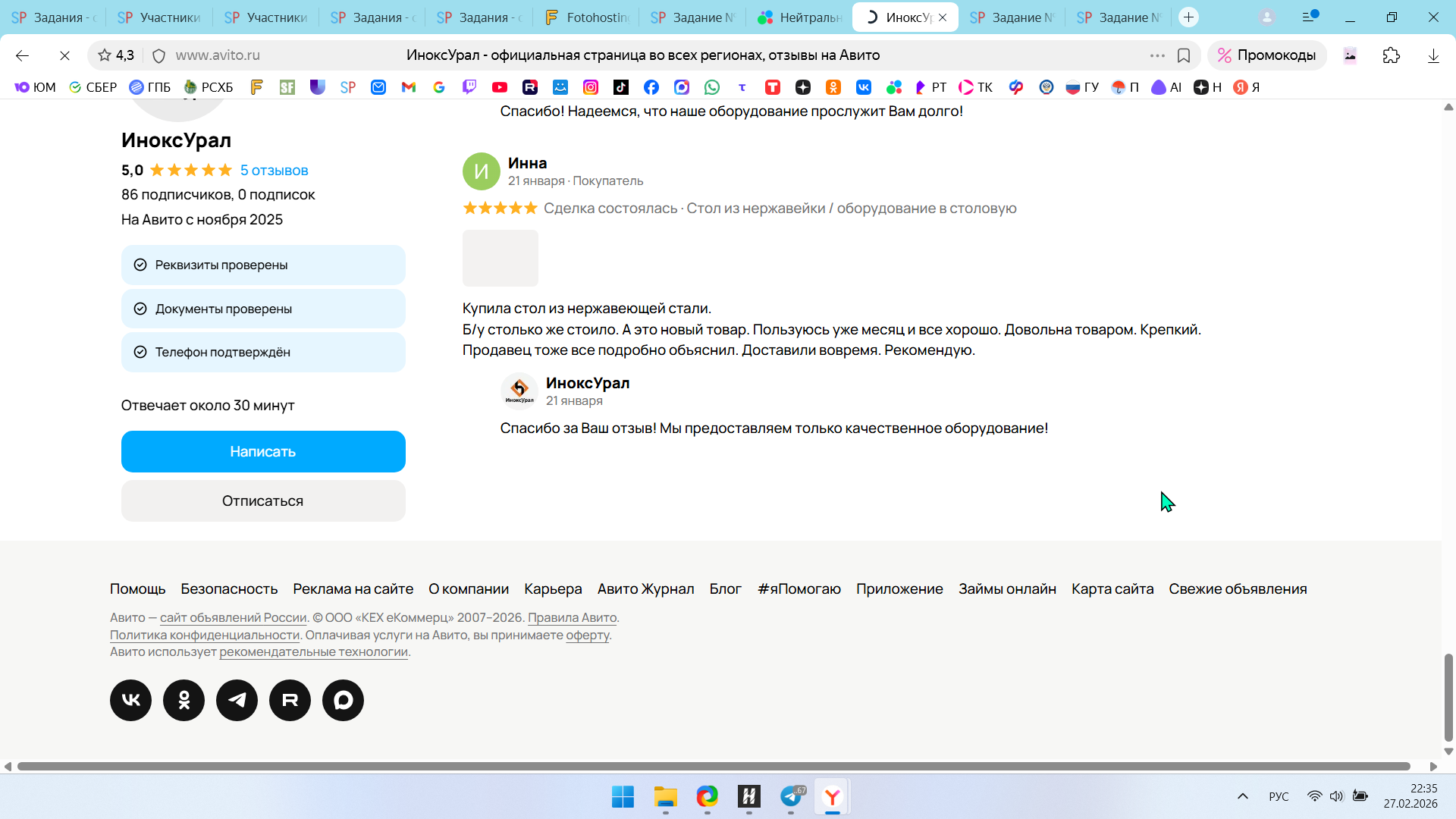Expand the system tray hidden icons chevron
Image resolution: width=1456 pixels, height=819 pixels.
pyautogui.click(x=1242, y=796)
